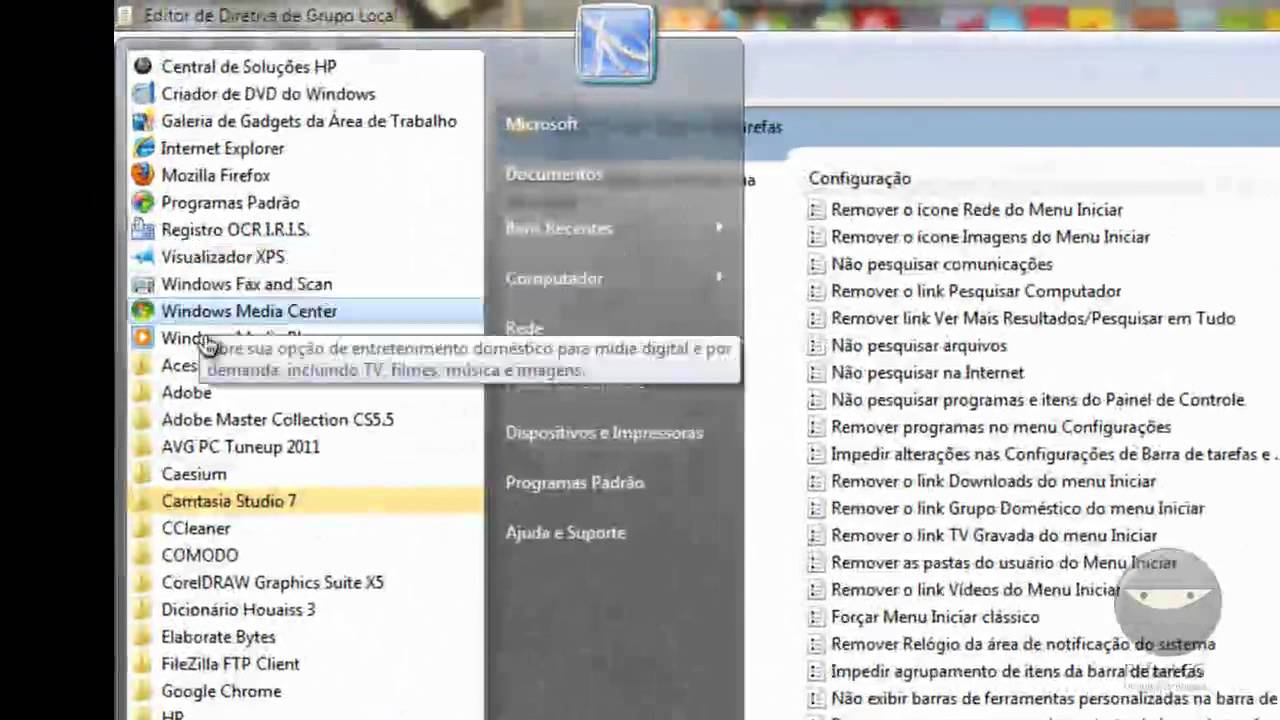Open Documentos from the Start menu

click(x=554, y=174)
